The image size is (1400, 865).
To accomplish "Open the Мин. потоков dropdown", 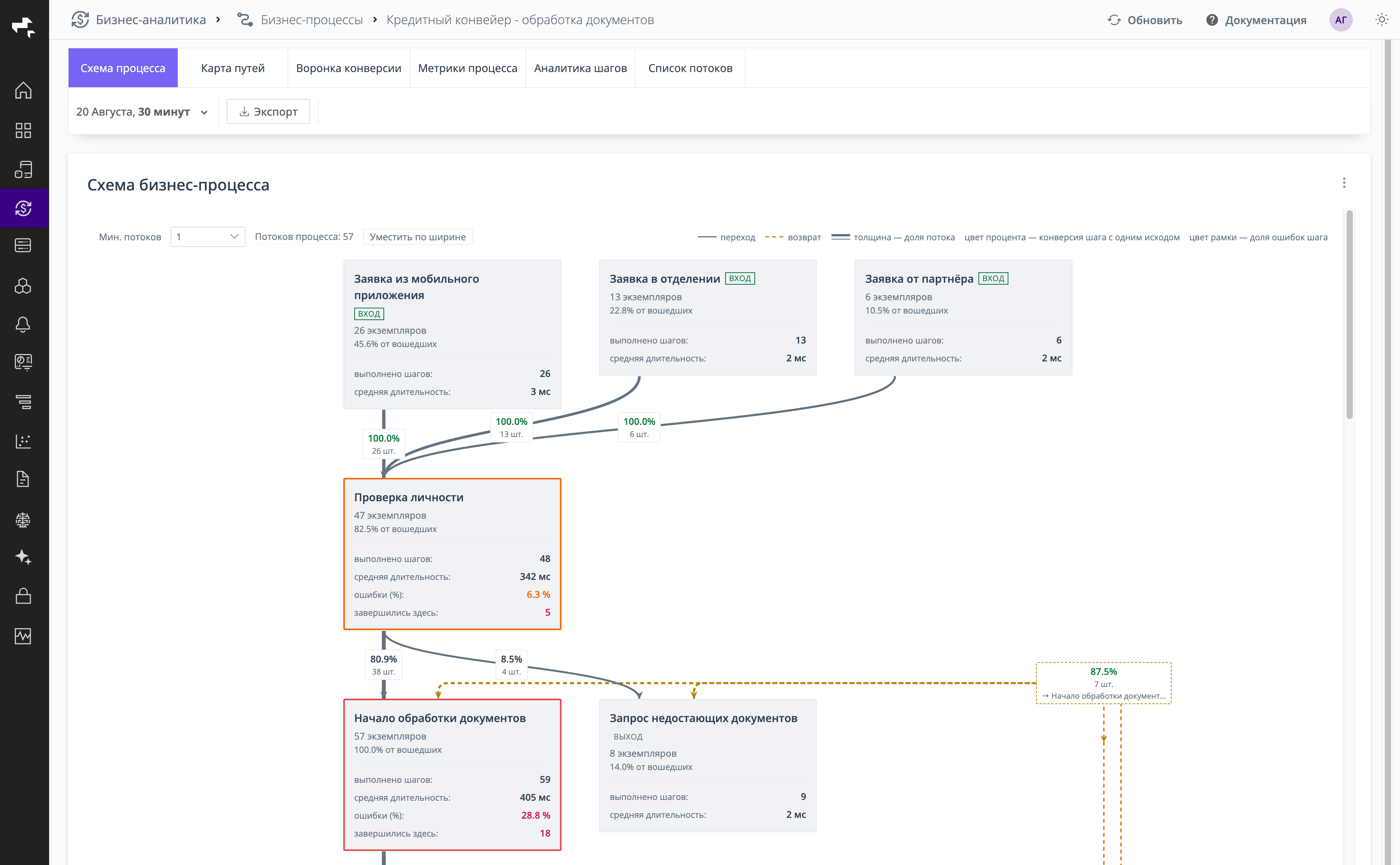I will (208, 237).
